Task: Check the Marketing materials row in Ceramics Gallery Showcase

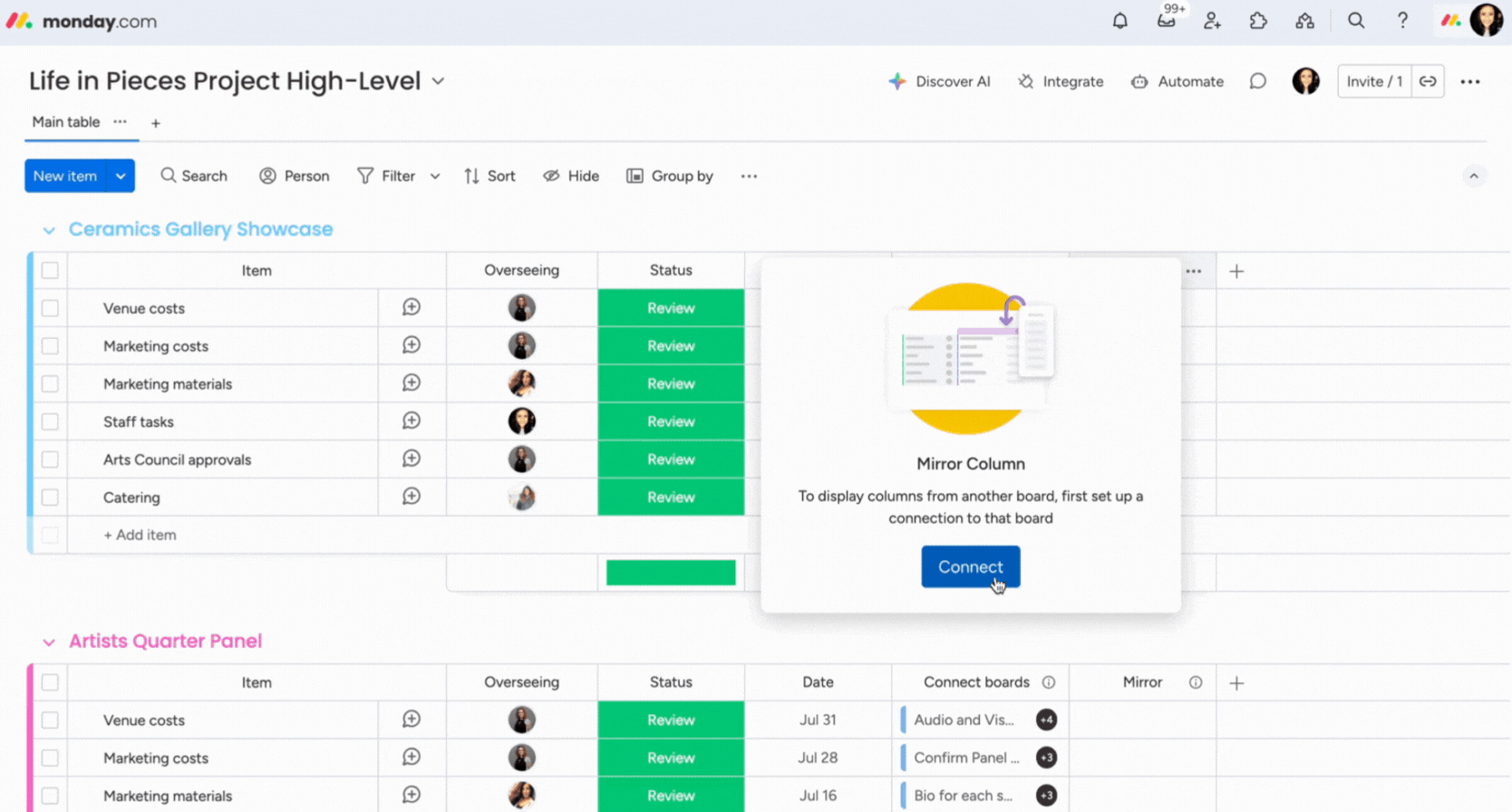Action: [x=50, y=384]
